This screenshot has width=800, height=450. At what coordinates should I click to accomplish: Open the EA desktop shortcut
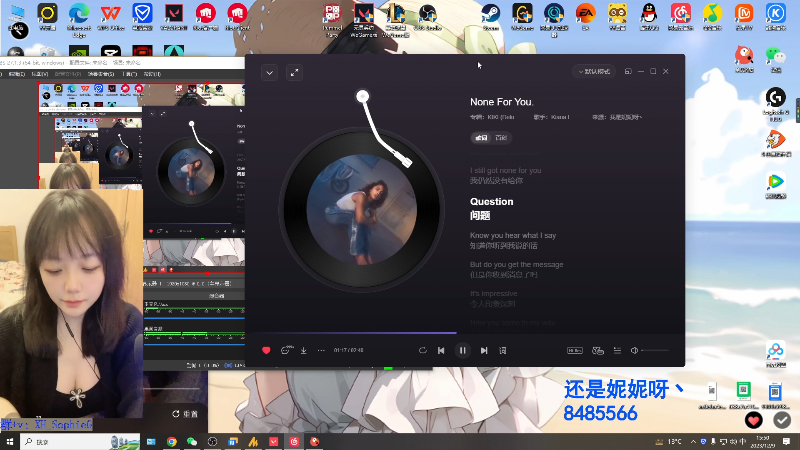pyautogui.click(x=585, y=17)
